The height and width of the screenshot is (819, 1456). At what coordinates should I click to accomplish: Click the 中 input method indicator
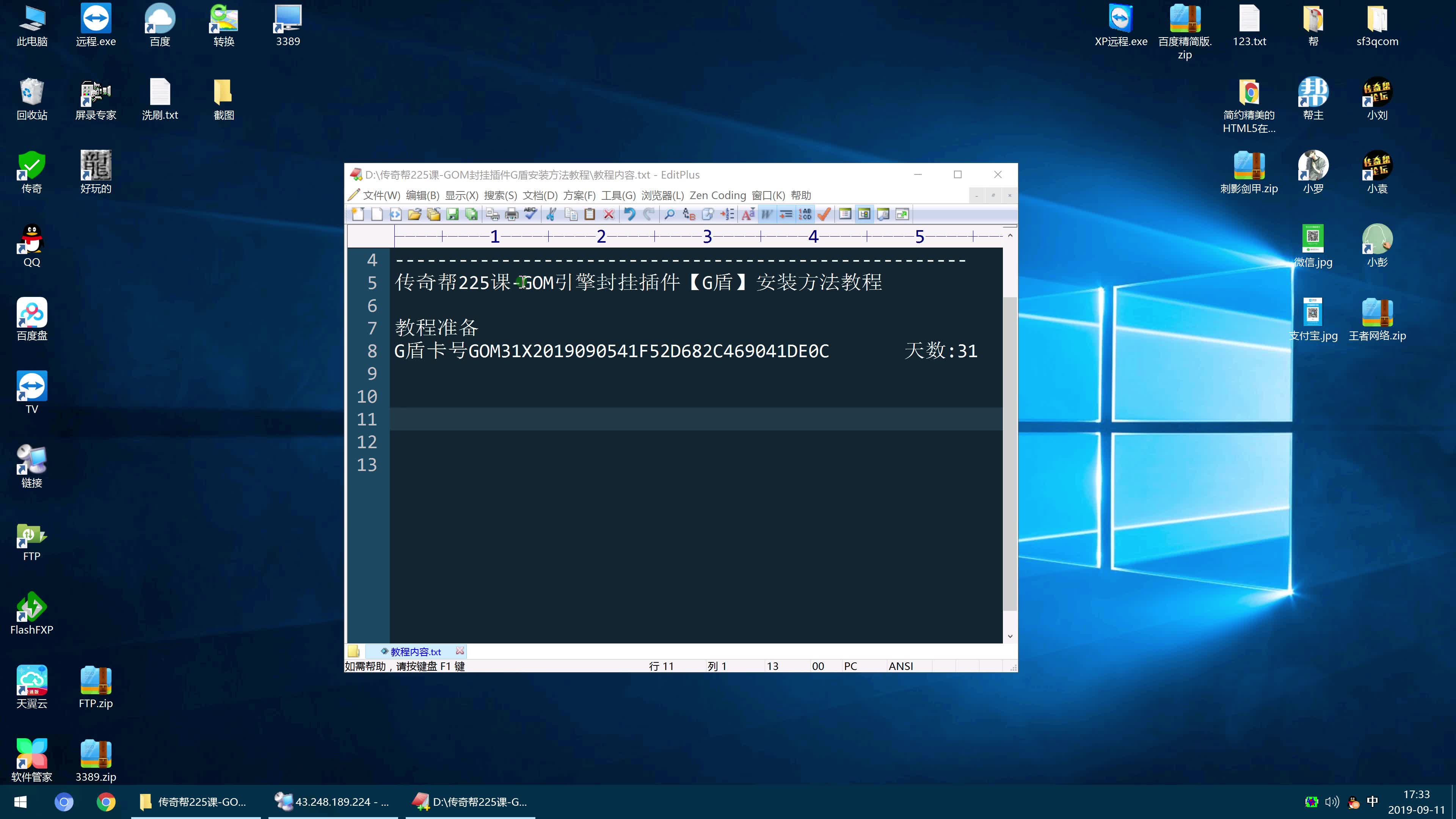coord(1372,802)
